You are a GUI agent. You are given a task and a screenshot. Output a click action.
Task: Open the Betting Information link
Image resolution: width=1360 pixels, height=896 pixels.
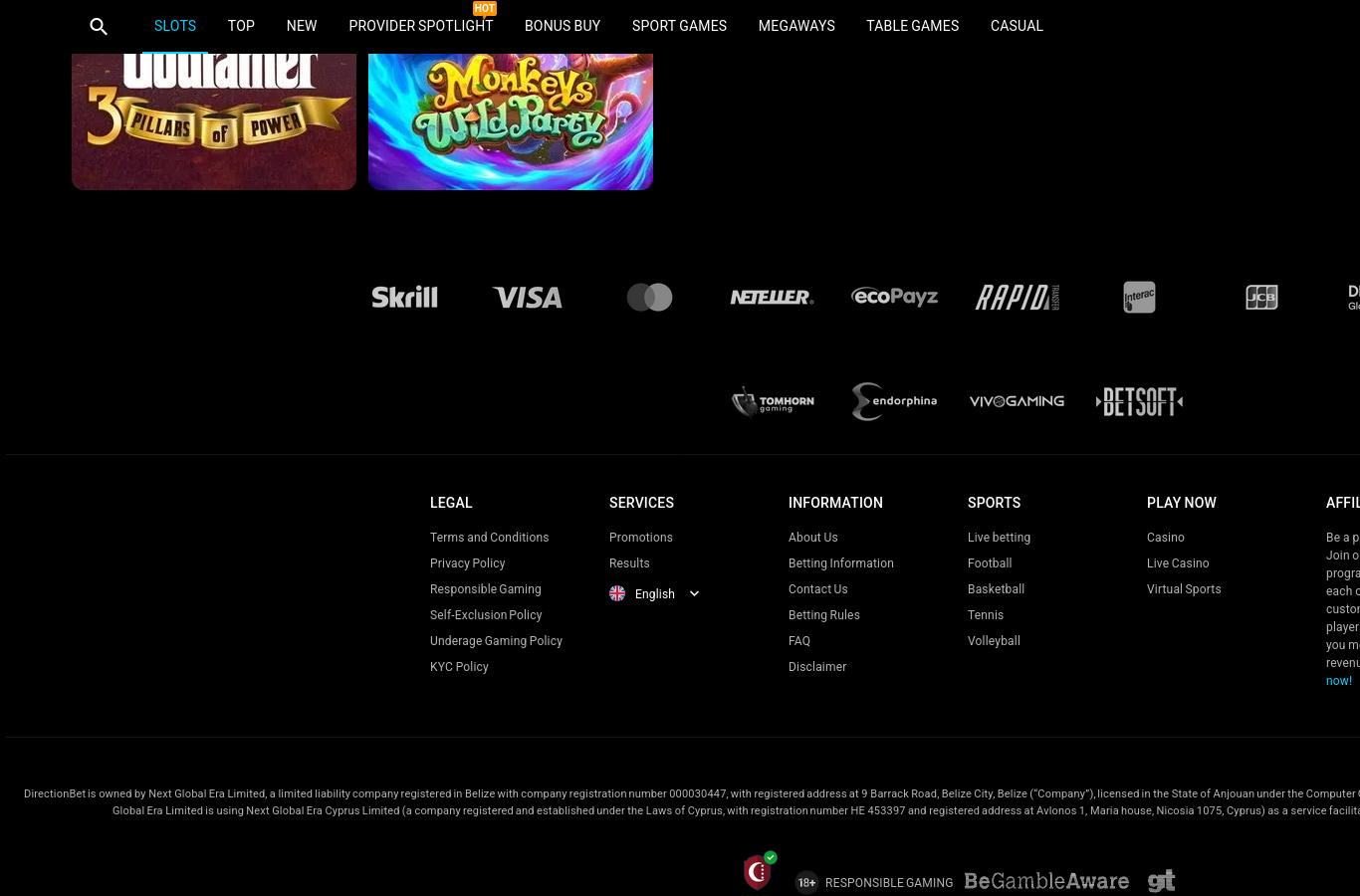[x=841, y=563]
